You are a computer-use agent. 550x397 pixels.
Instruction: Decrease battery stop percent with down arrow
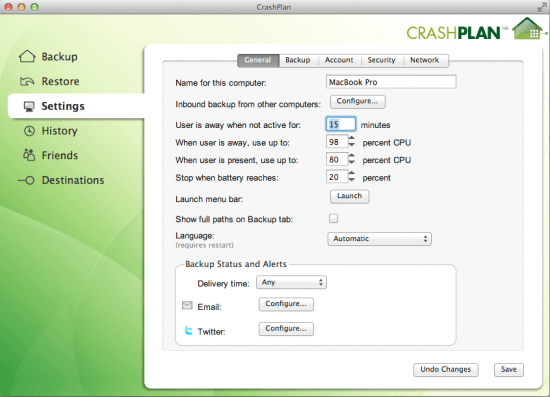tap(351, 180)
